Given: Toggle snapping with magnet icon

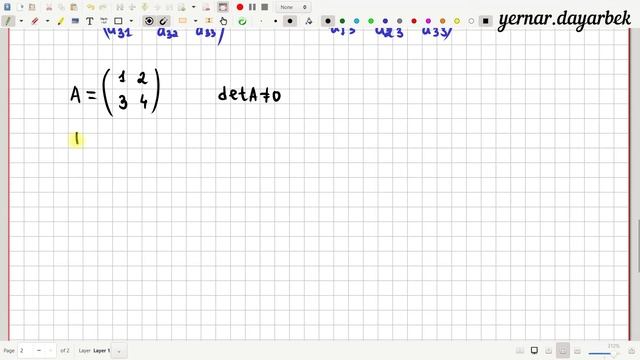Looking at the screenshot, I should 163,21.
